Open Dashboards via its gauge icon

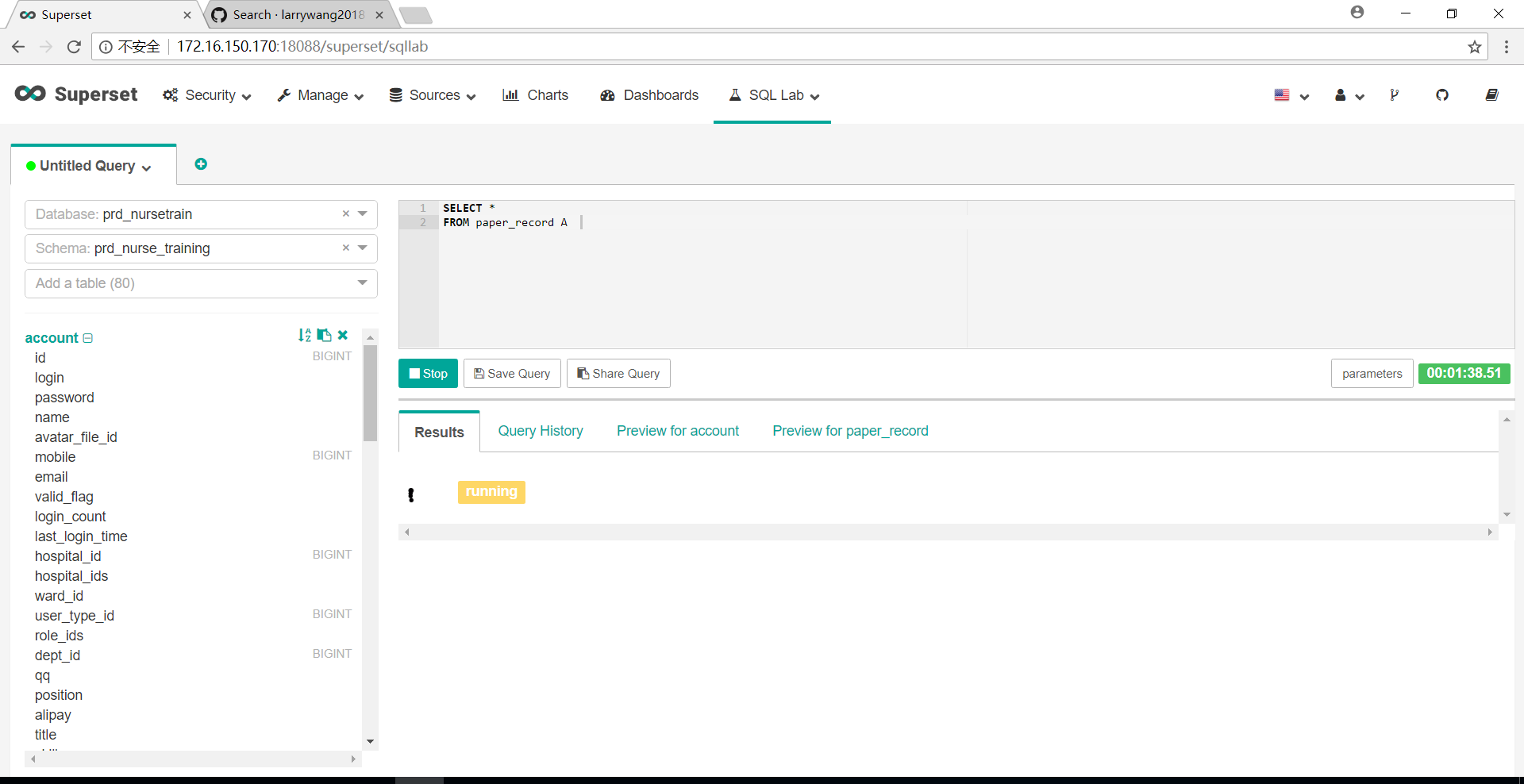pyautogui.click(x=607, y=94)
